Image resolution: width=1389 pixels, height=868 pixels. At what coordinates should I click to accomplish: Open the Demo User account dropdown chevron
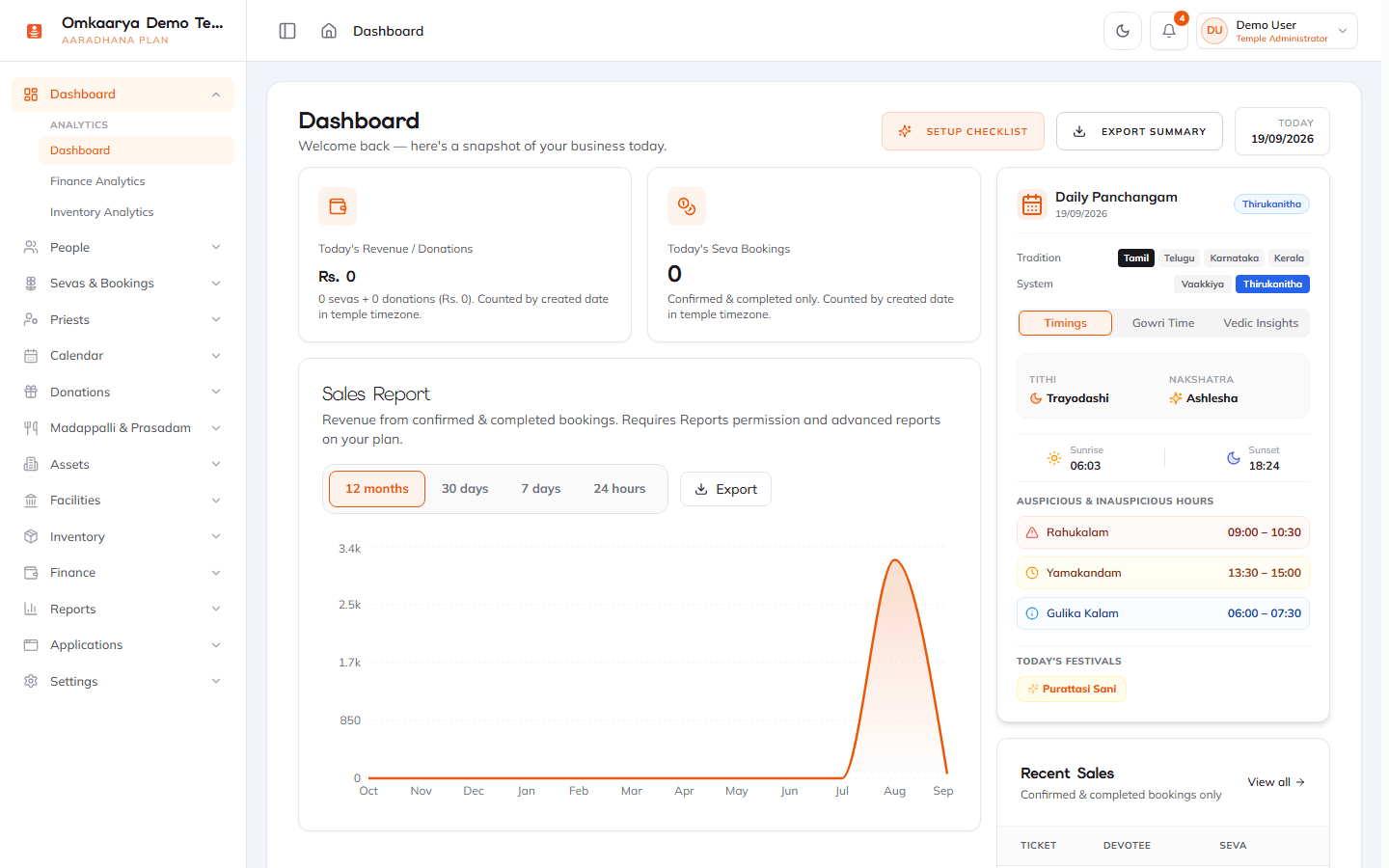tap(1343, 31)
